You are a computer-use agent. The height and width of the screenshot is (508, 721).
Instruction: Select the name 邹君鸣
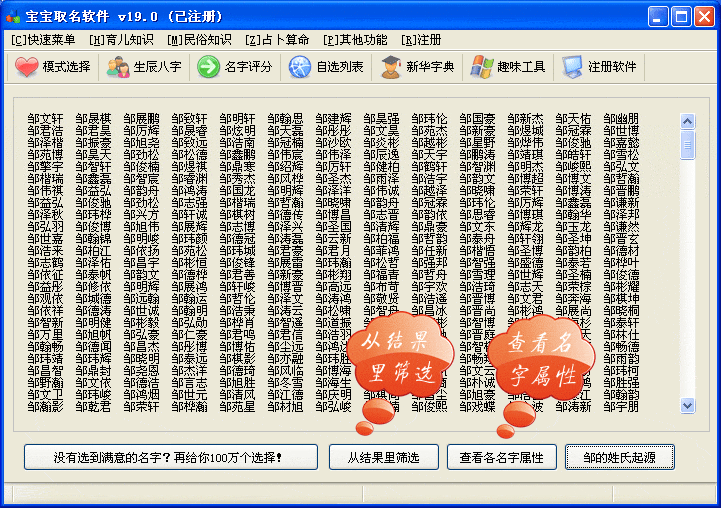tap(237, 334)
